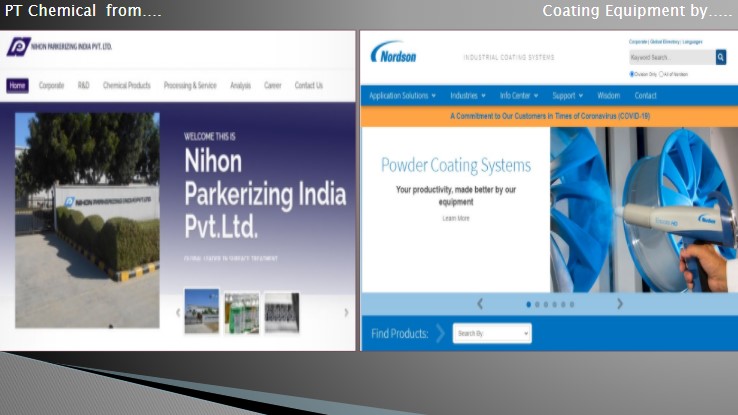Click the search magnifier icon button

[721, 58]
